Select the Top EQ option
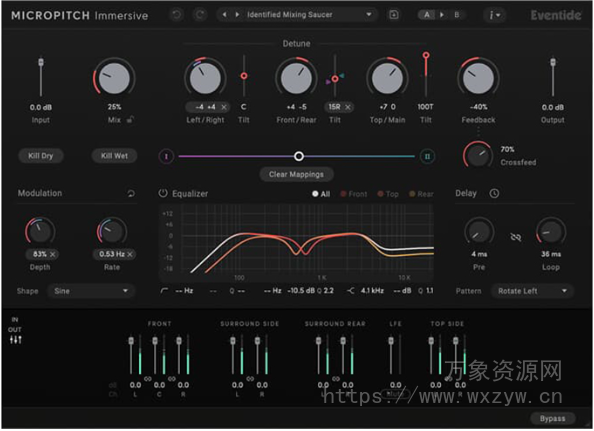Viewport: 594px width, 431px height. point(388,194)
